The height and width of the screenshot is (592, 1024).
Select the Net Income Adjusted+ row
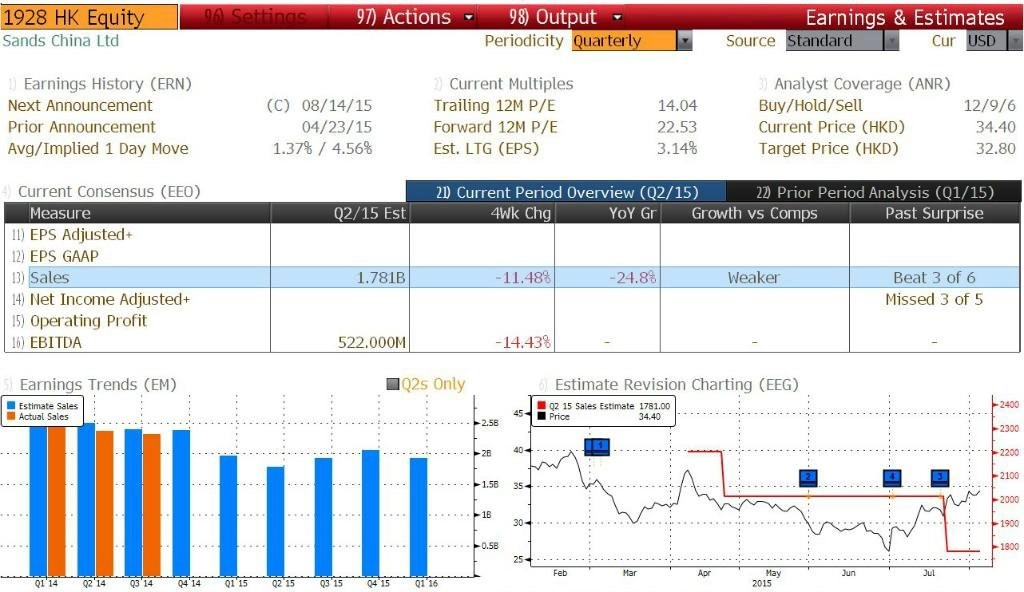pyautogui.click(x=512, y=299)
